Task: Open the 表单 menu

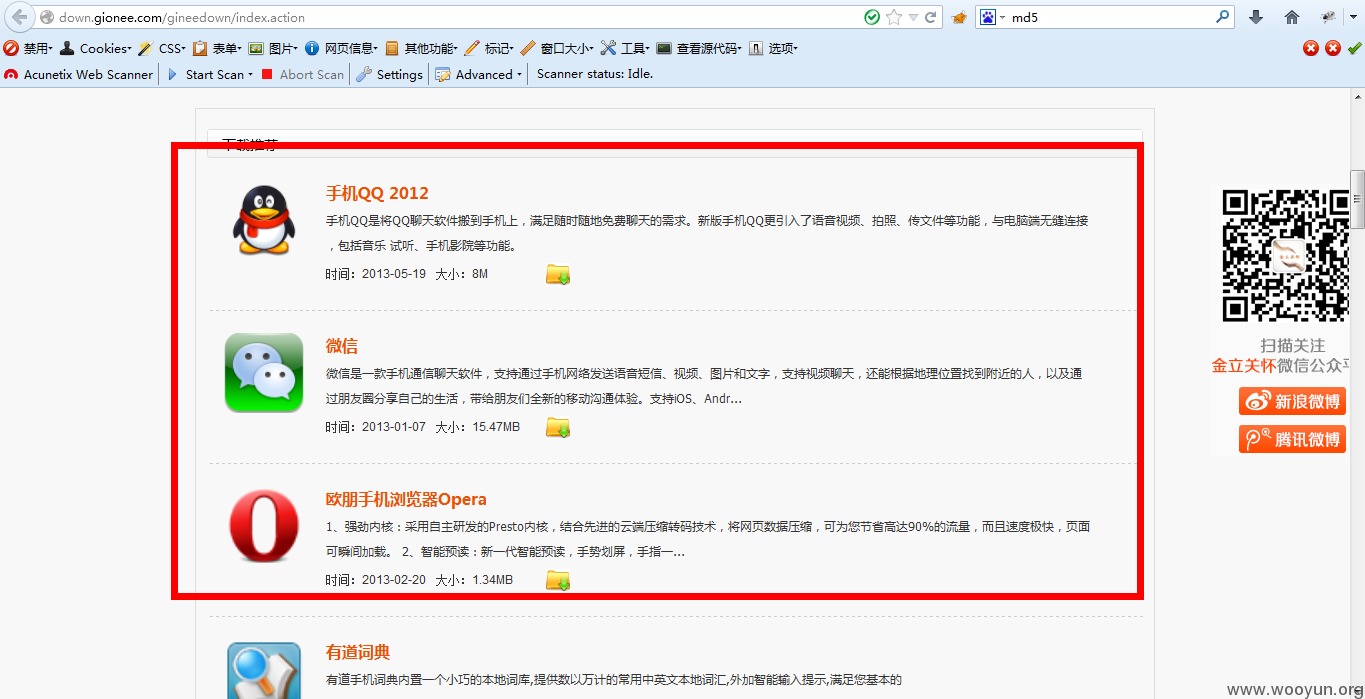Action: 218,48
